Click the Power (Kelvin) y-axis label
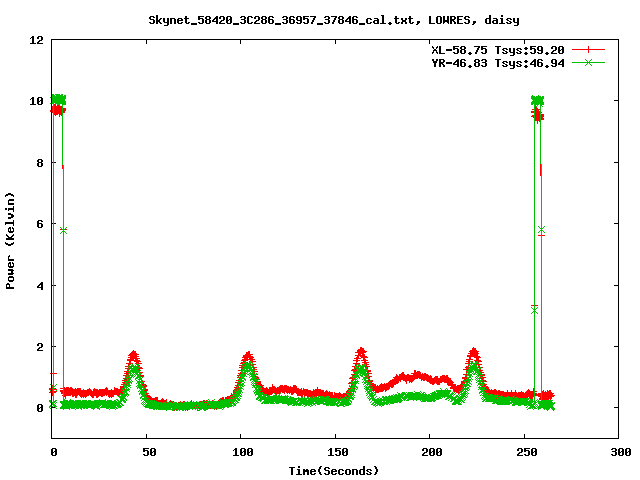The height and width of the screenshot is (480, 640). (x=11, y=239)
